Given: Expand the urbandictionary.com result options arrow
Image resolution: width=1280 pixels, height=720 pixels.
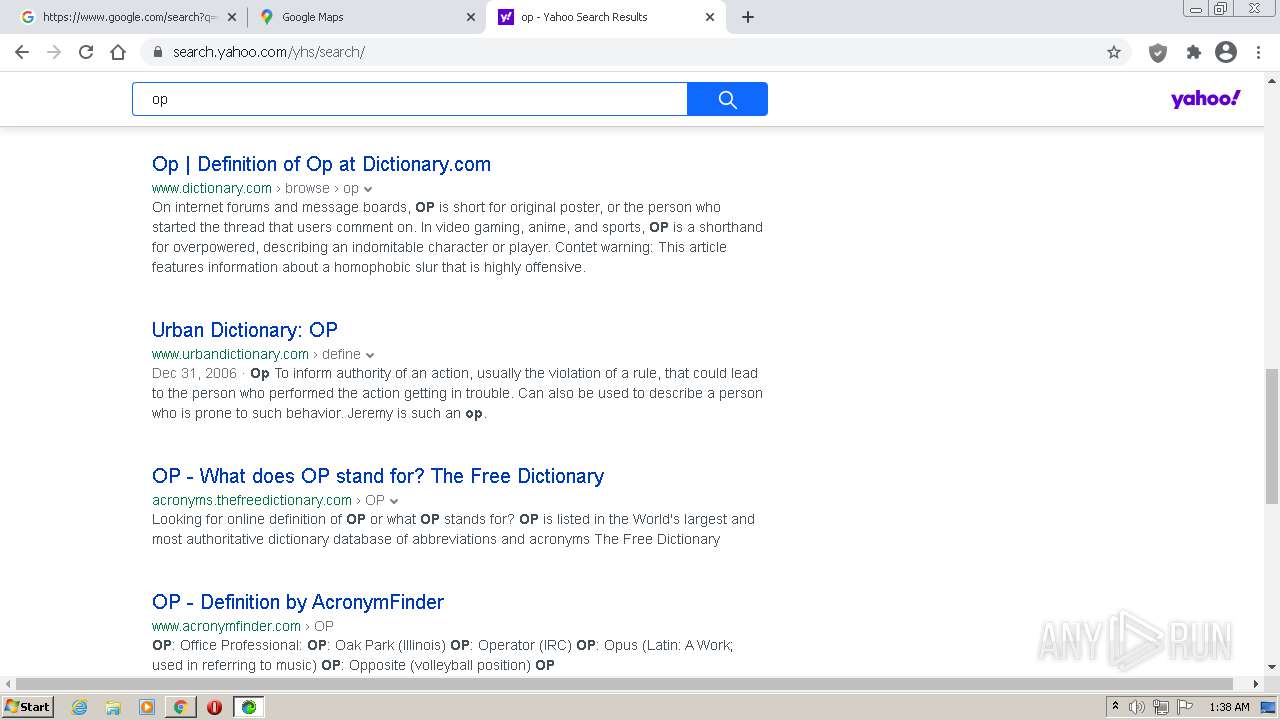Looking at the screenshot, I should click(370, 355).
